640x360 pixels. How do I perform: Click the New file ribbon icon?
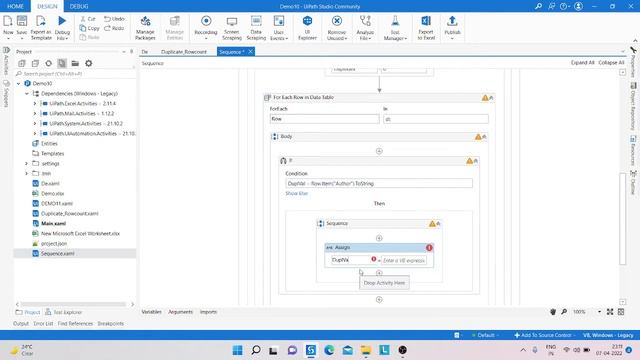tap(8, 21)
